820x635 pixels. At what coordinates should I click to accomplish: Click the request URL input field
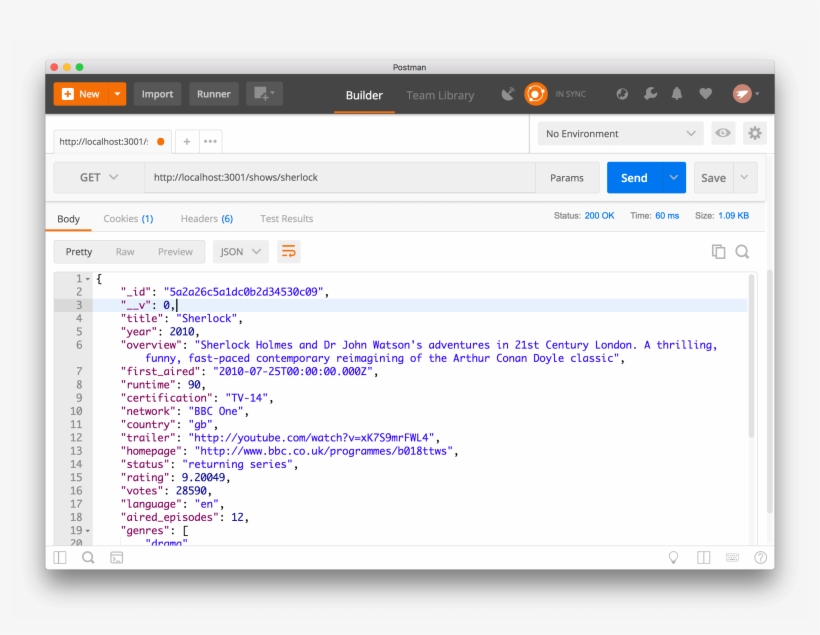coord(340,178)
